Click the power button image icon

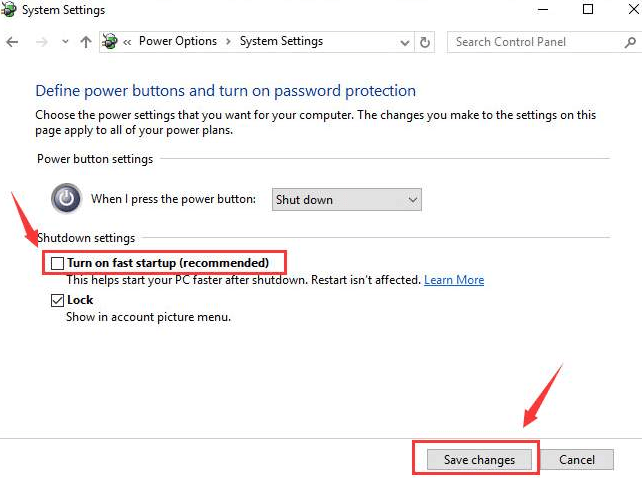click(x=66, y=198)
